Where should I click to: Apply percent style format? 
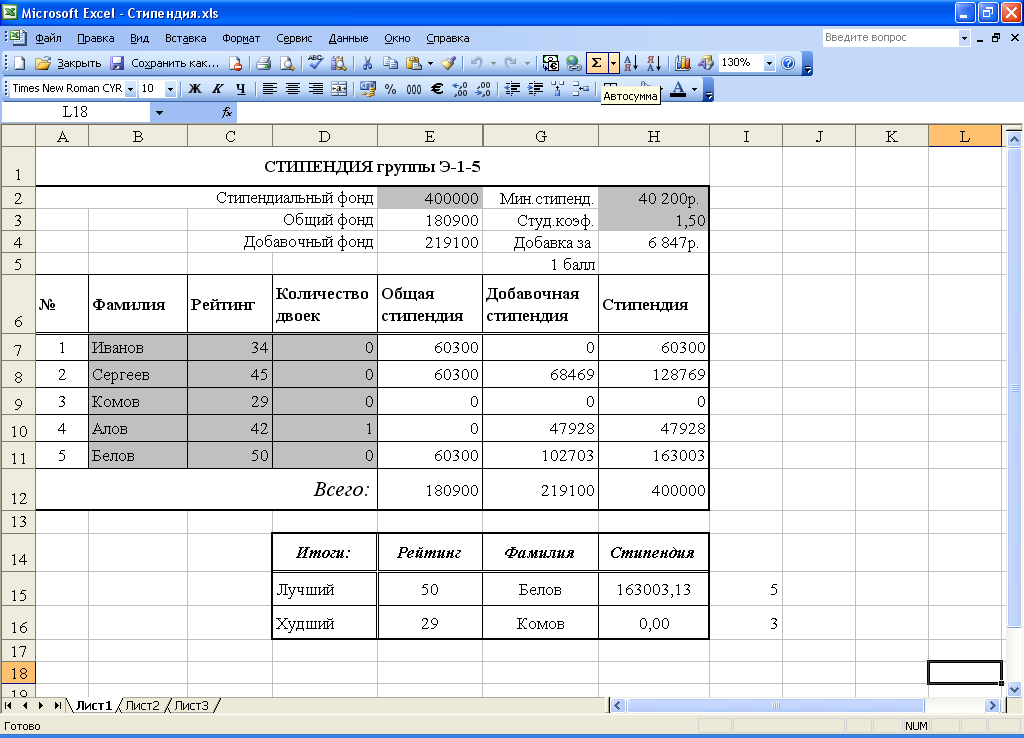(x=391, y=89)
